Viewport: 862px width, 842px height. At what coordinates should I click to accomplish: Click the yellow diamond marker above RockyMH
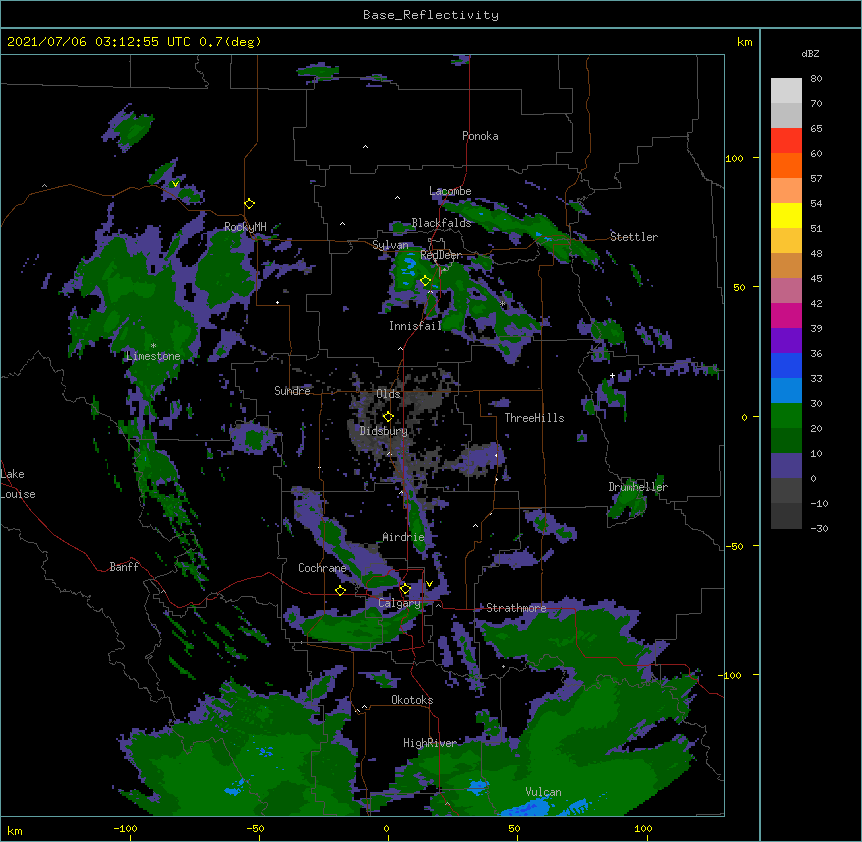pos(250,204)
